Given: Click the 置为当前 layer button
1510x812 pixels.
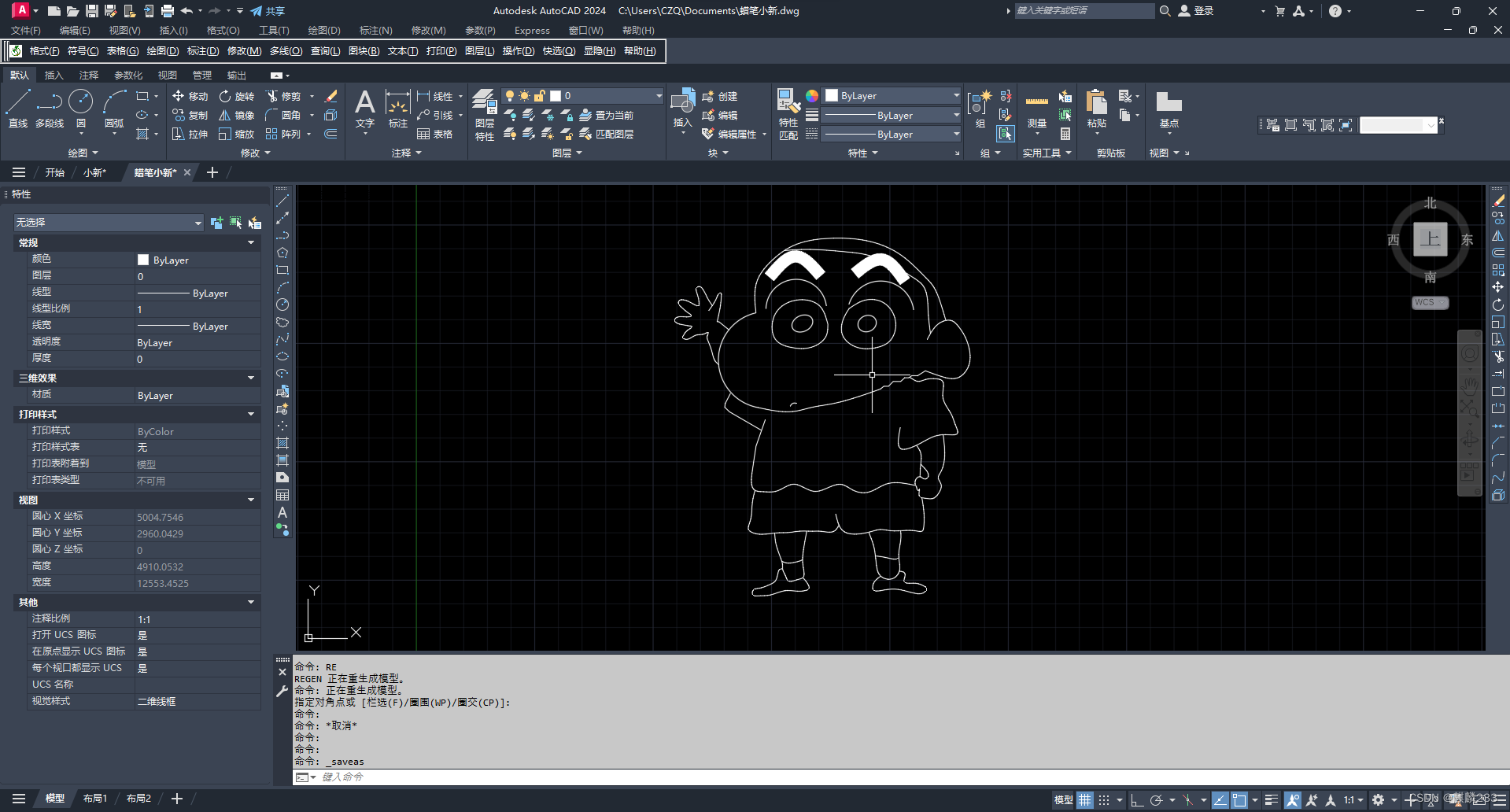Looking at the screenshot, I should click(x=606, y=115).
